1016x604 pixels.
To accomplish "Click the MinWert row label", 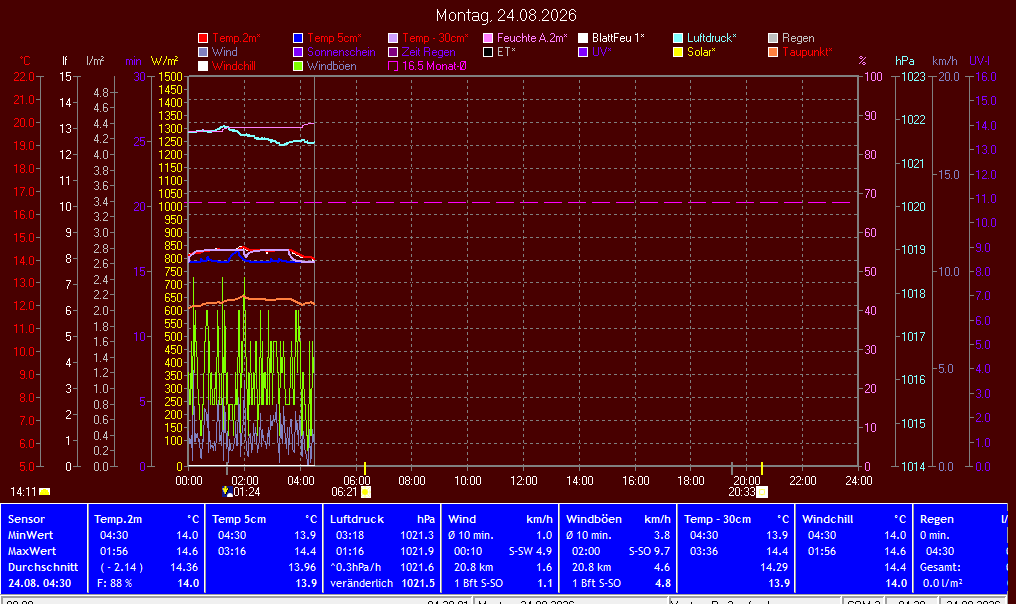I will [x=30, y=535].
